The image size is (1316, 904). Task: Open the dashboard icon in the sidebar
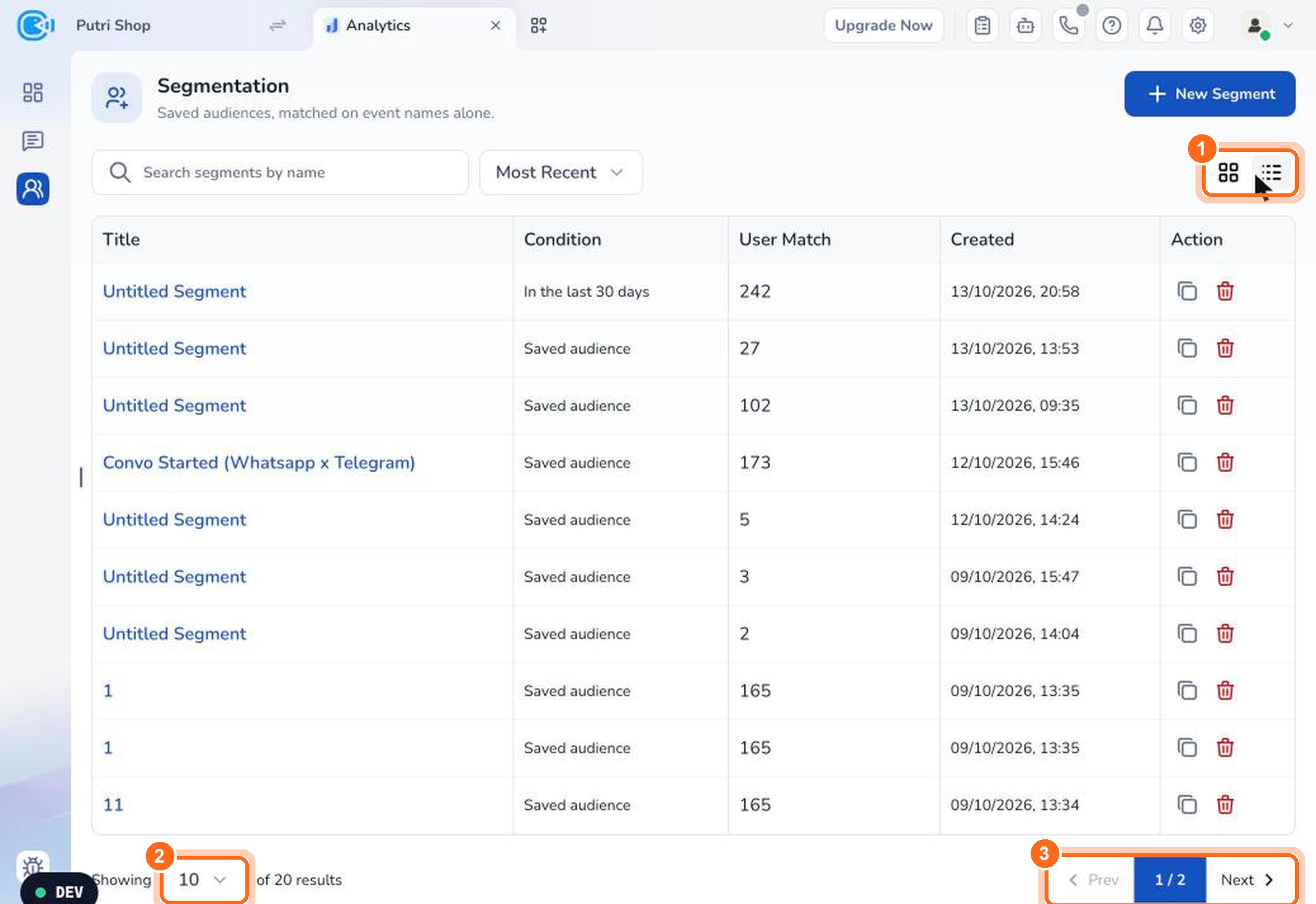coord(33,93)
